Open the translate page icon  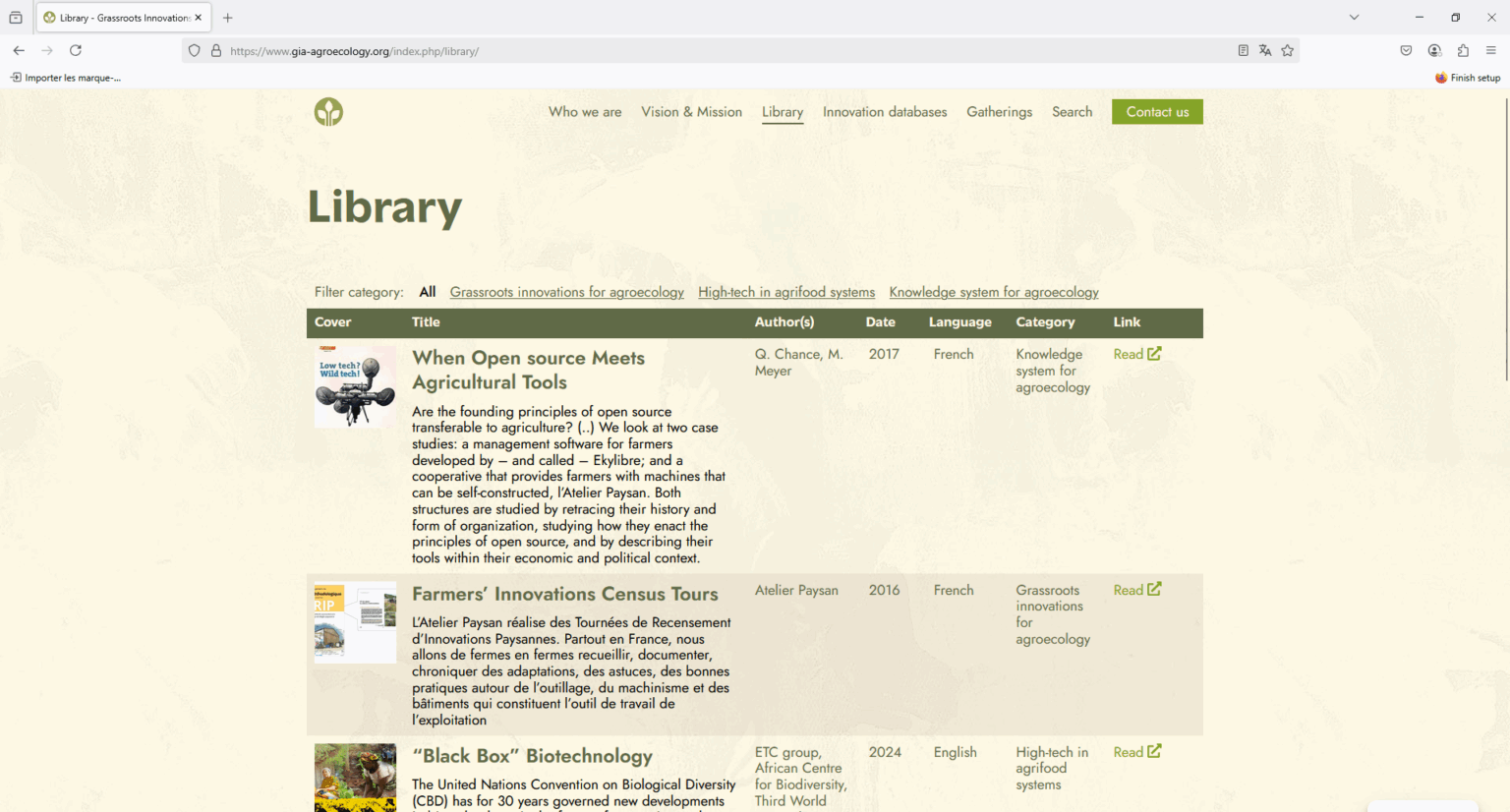point(1265,50)
